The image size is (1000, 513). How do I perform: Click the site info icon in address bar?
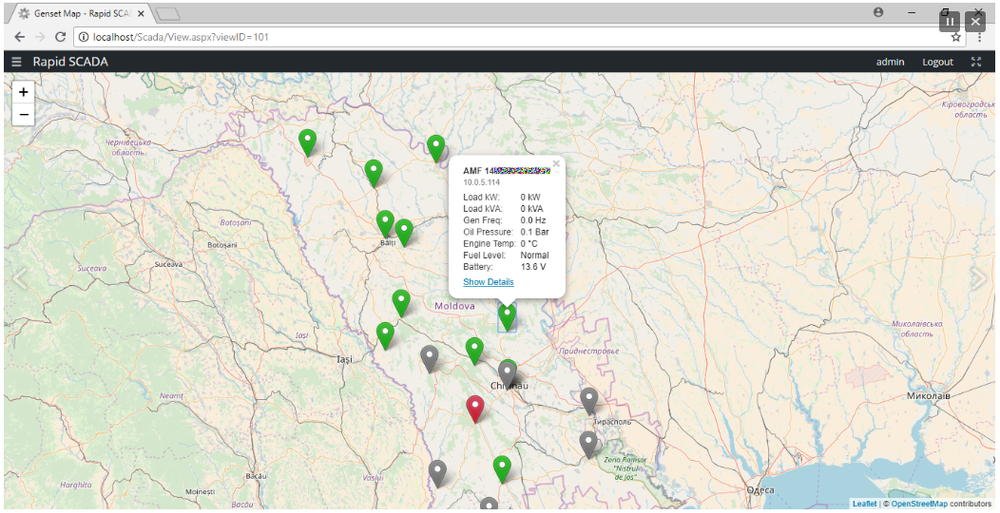[x=84, y=37]
